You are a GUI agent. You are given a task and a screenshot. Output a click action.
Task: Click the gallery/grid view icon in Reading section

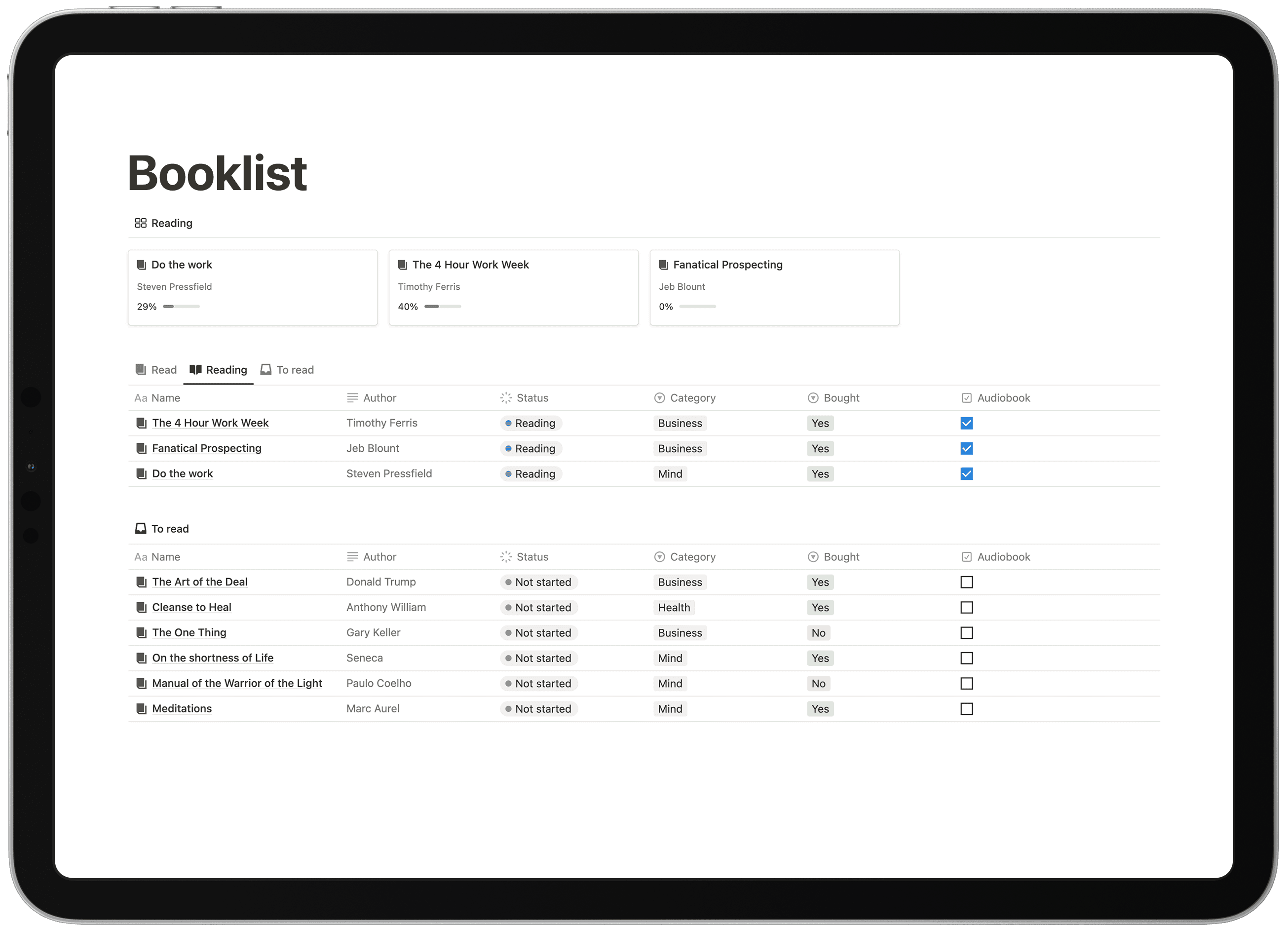coord(140,222)
